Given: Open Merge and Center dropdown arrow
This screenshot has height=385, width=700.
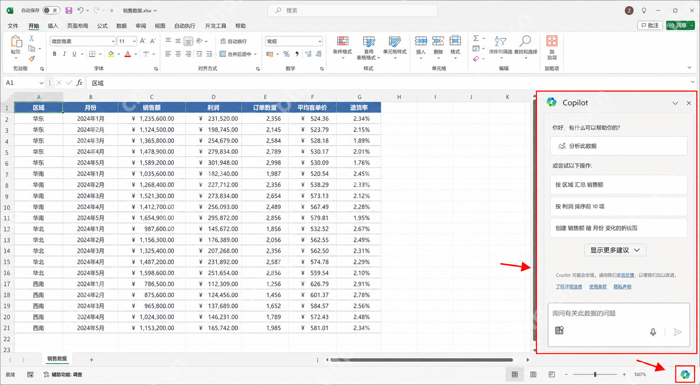Looking at the screenshot, I should 255,54.
